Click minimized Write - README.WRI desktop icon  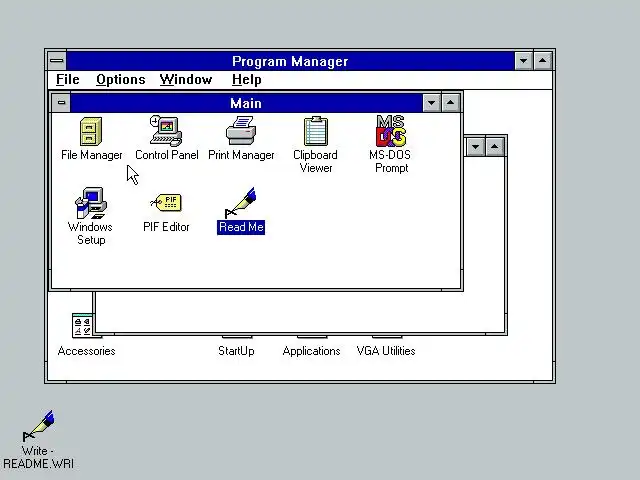pos(38,426)
